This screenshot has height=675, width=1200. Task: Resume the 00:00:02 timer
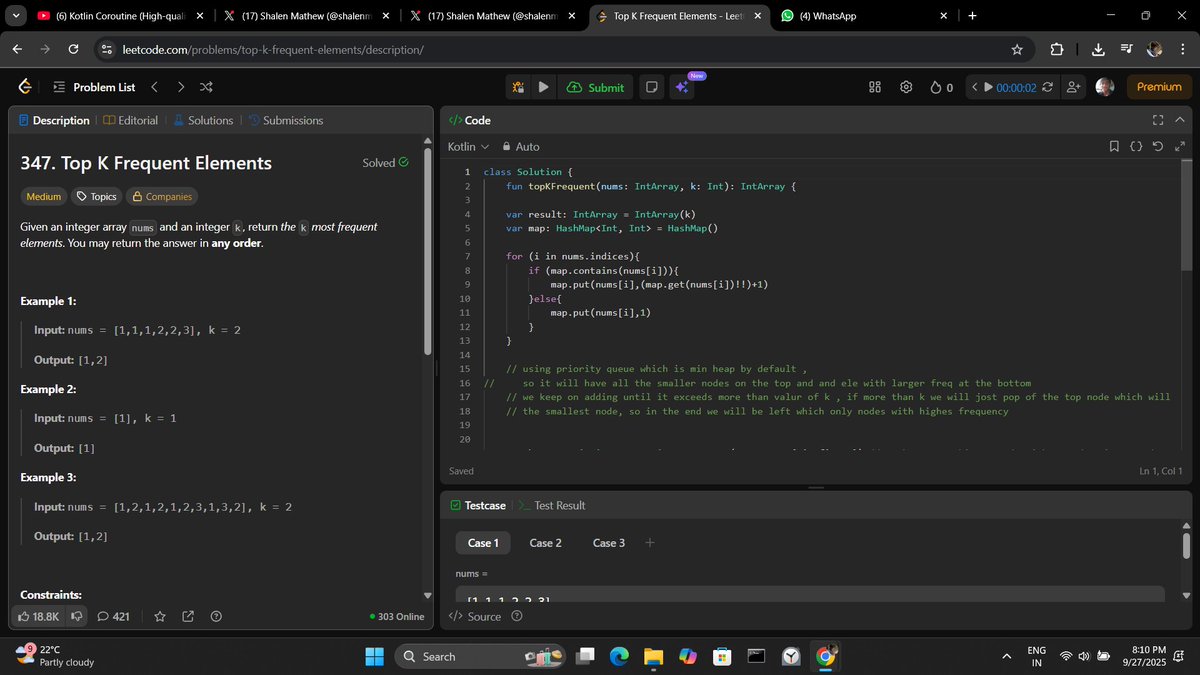pos(989,87)
